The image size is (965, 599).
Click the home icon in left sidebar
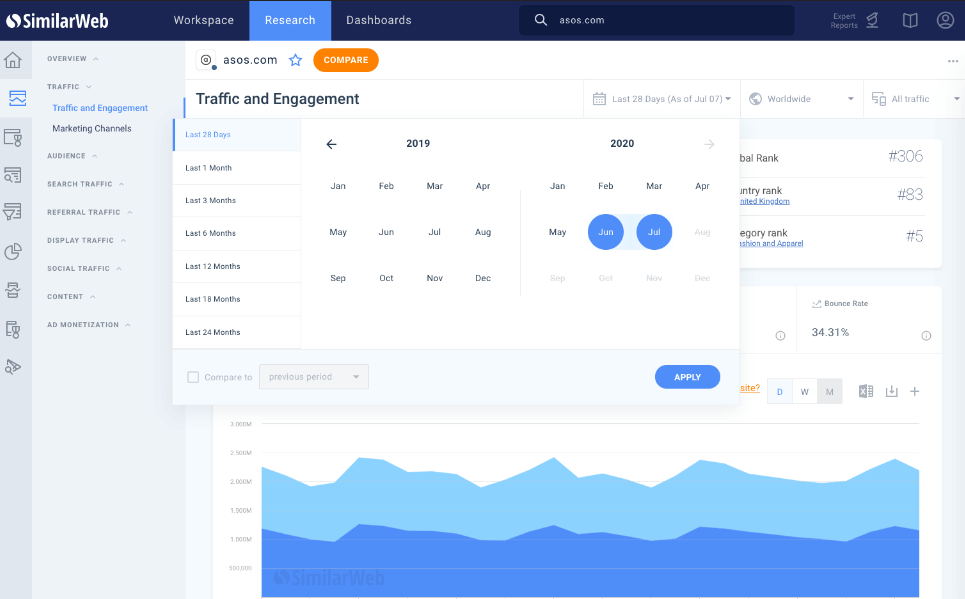tap(13, 60)
